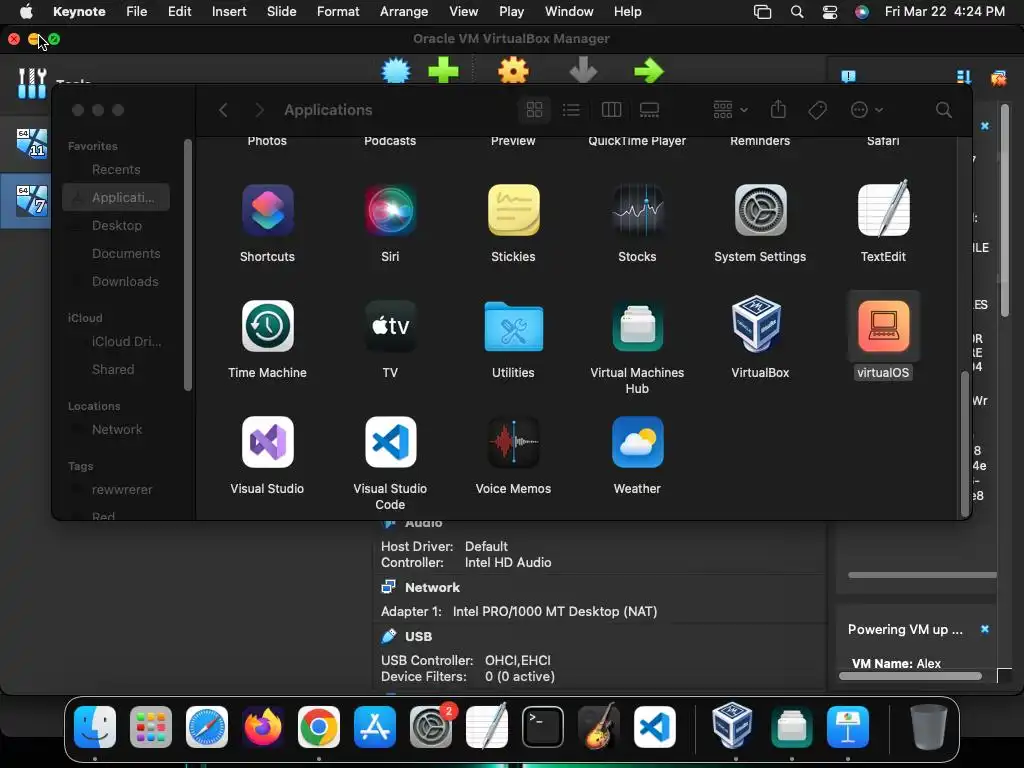Viewport: 1024px width, 768px height.
Task: Select the virtualOS app icon
Action: click(883, 326)
